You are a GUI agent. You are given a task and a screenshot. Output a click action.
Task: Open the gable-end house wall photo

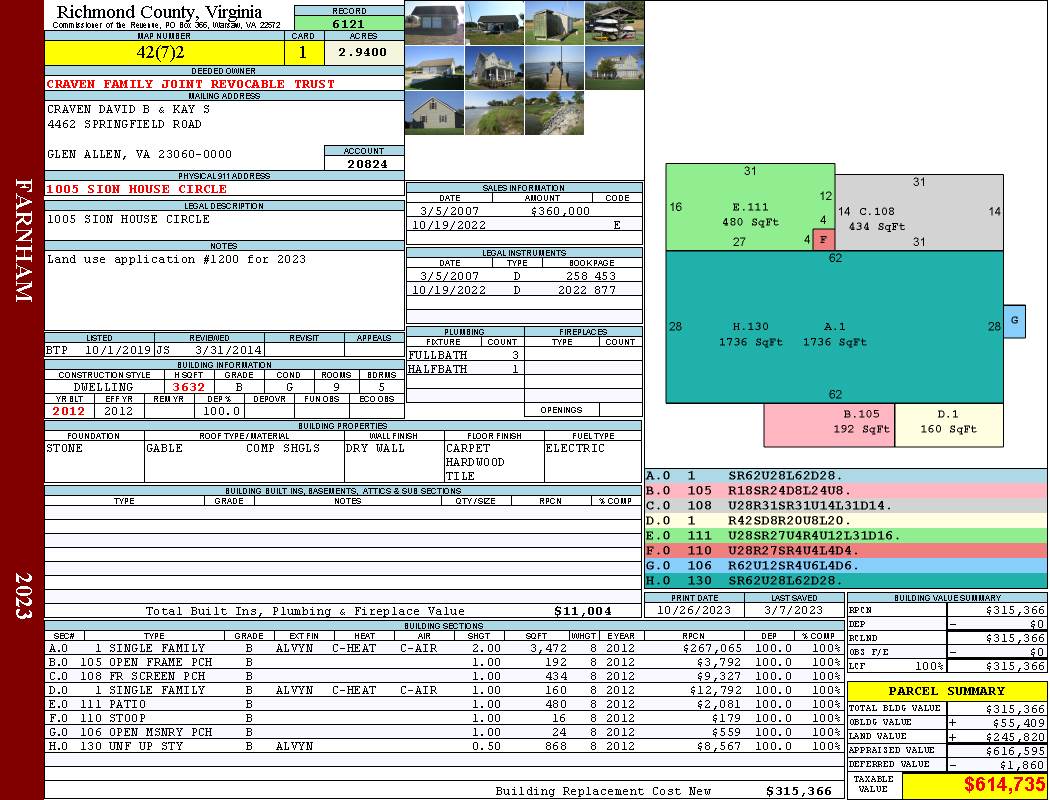[435, 112]
